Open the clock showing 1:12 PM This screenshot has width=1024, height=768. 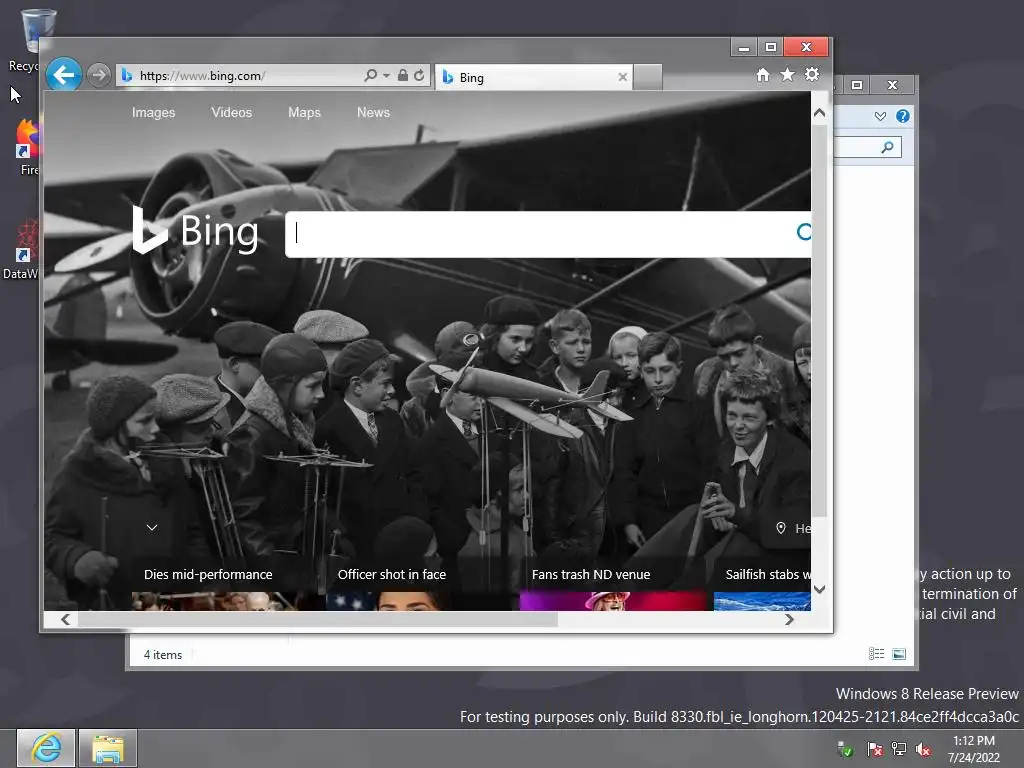click(974, 749)
